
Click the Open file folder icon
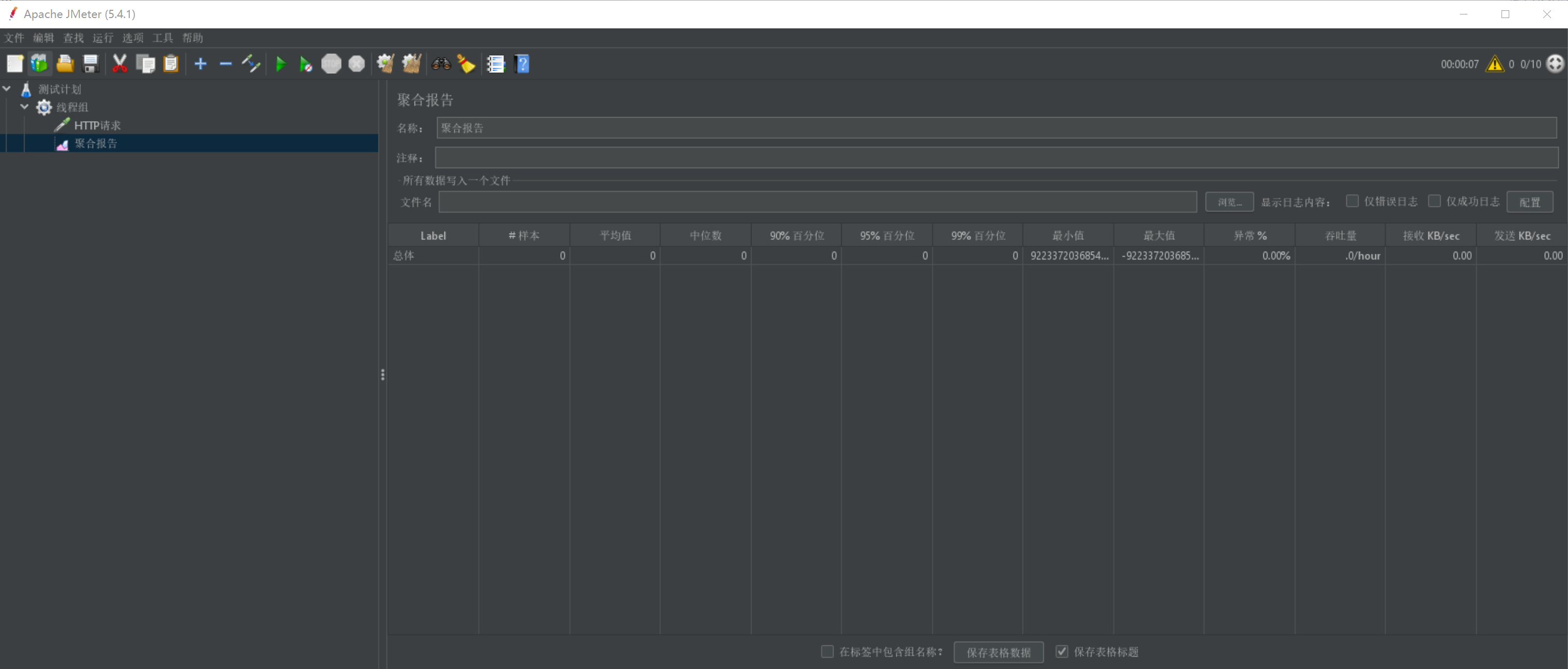tap(65, 63)
